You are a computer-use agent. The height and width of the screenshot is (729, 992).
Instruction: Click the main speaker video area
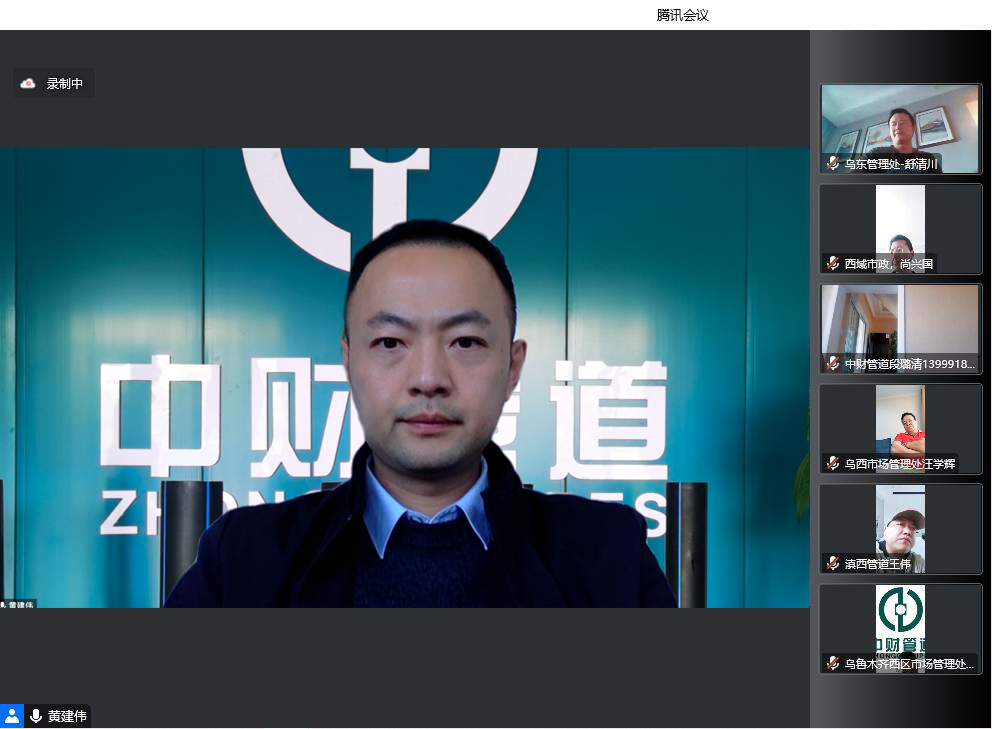tap(405, 380)
